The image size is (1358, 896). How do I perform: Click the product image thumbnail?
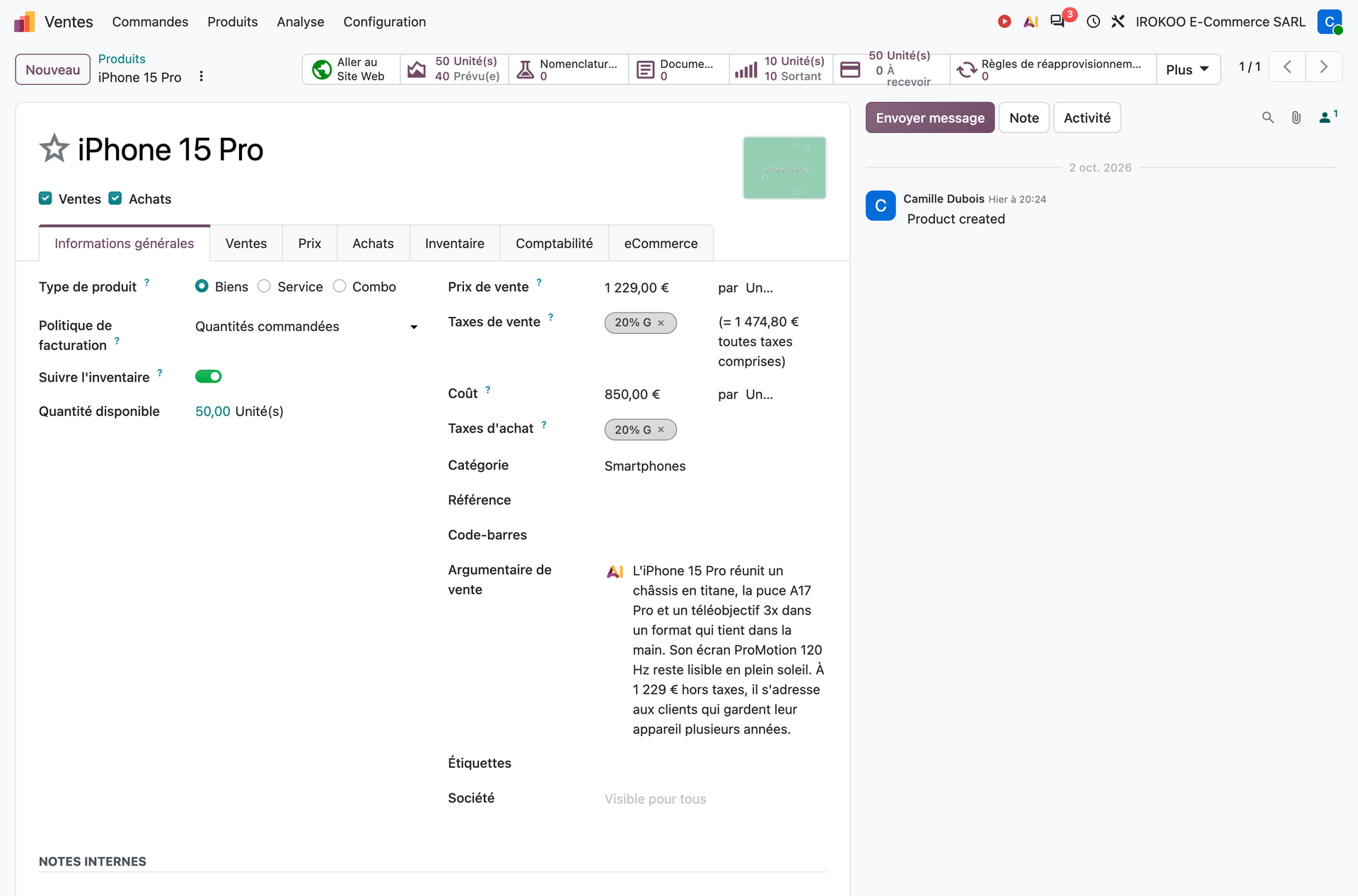(784, 168)
